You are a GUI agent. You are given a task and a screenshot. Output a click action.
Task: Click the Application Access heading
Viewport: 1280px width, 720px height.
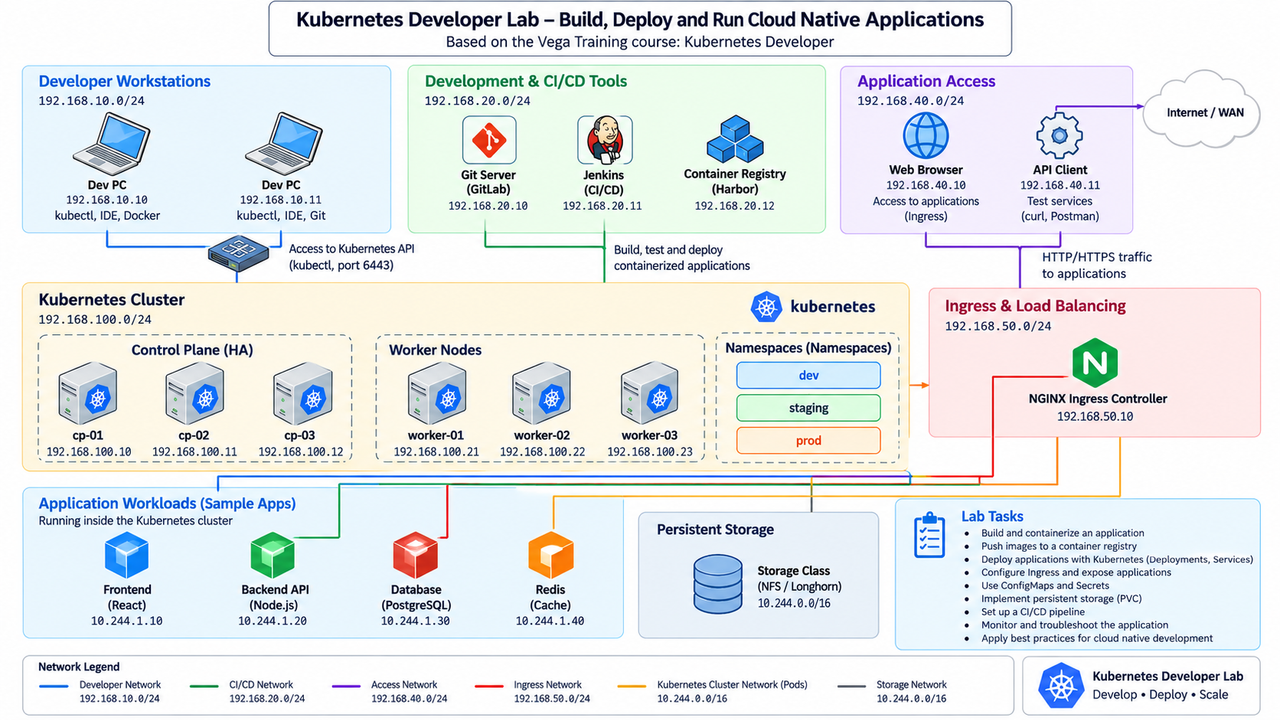coord(926,81)
